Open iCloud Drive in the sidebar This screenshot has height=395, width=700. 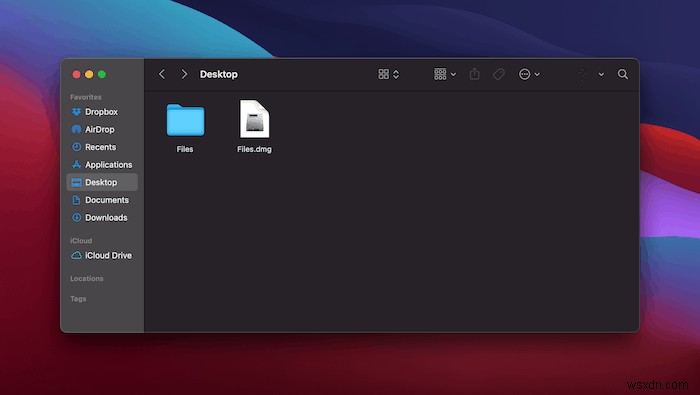pyautogui.click(x=102, y=255)
